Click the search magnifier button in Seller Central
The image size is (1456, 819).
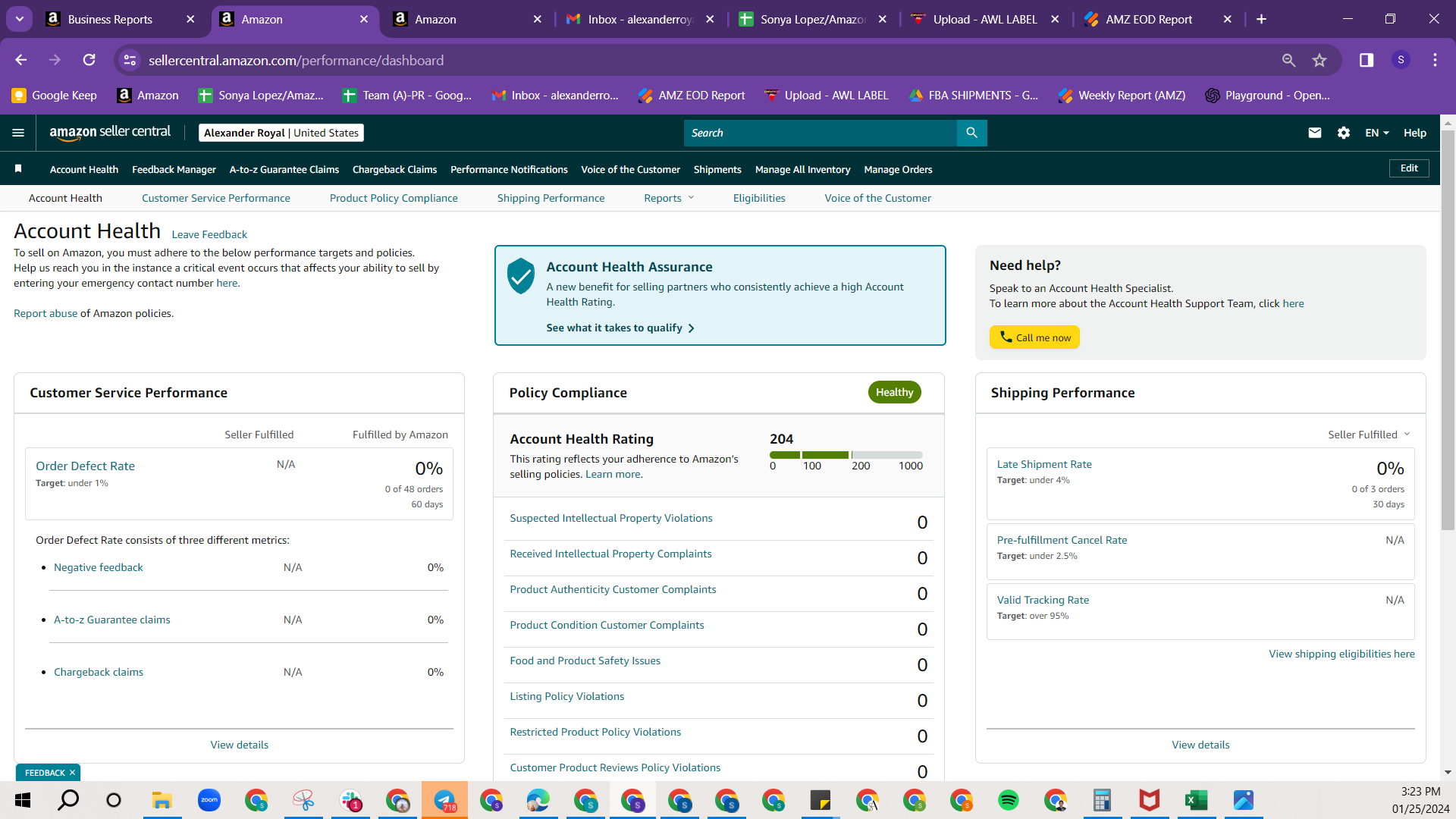971,133
